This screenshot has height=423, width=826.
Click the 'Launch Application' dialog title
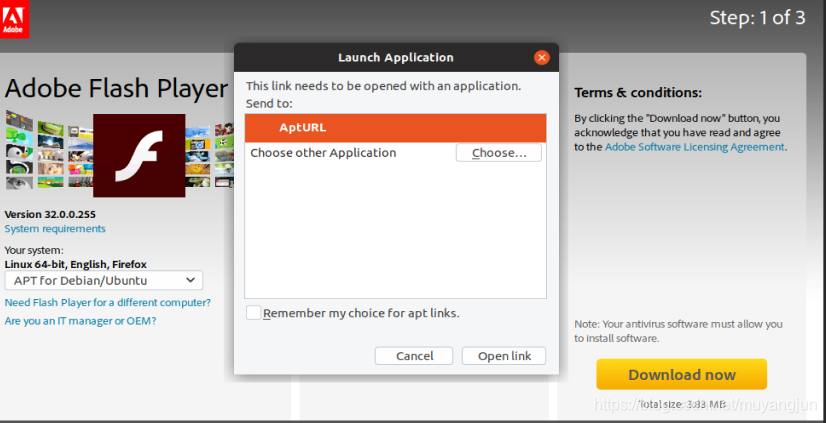click(x=396, y=57)
